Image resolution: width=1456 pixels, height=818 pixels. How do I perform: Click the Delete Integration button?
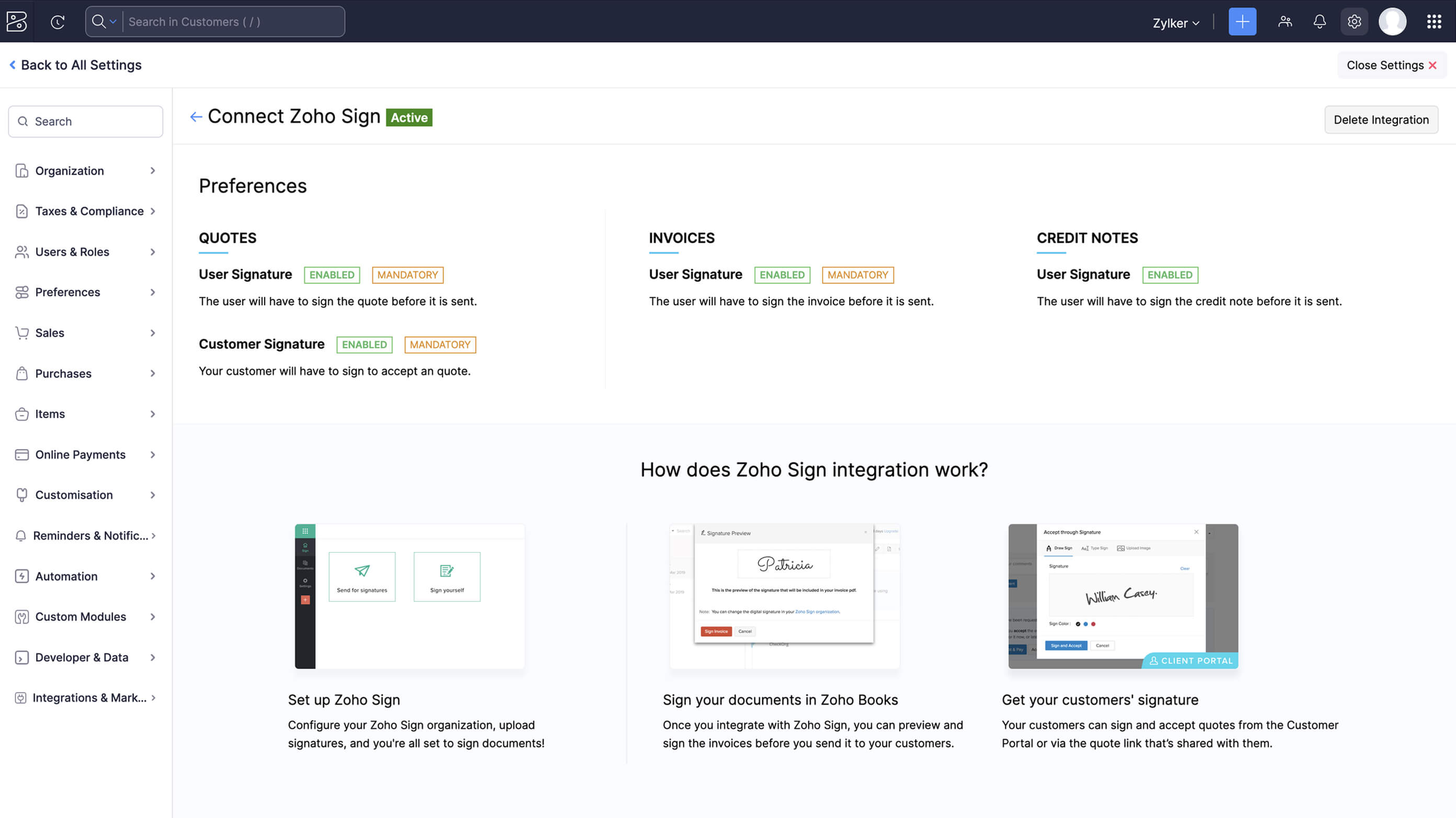click(1381, 120)
